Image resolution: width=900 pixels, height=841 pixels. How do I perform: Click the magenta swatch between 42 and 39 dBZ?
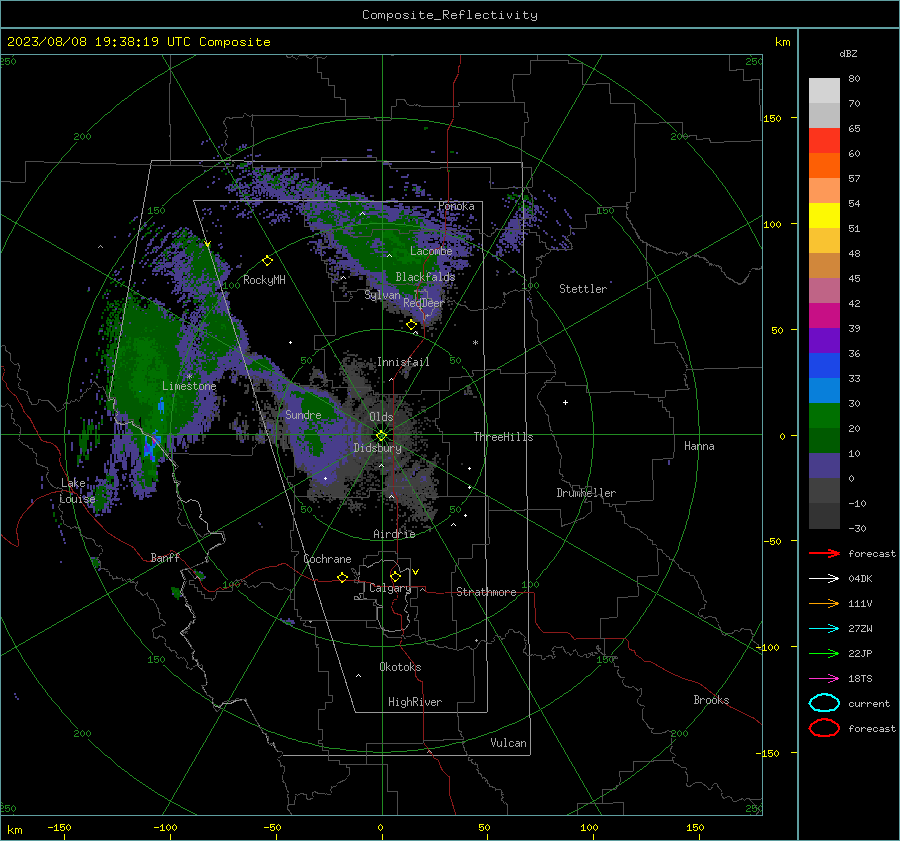click(x=824, y=316)
